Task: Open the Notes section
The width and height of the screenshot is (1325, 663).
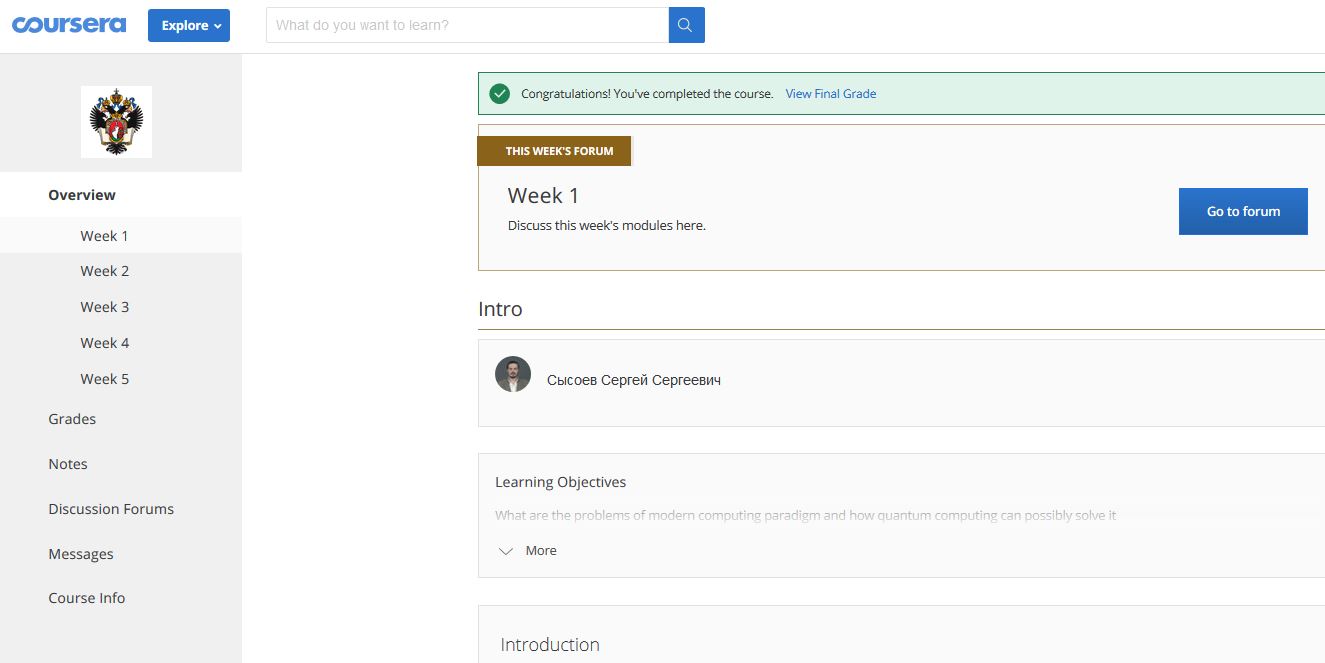Action: click(x=68, y=464)
